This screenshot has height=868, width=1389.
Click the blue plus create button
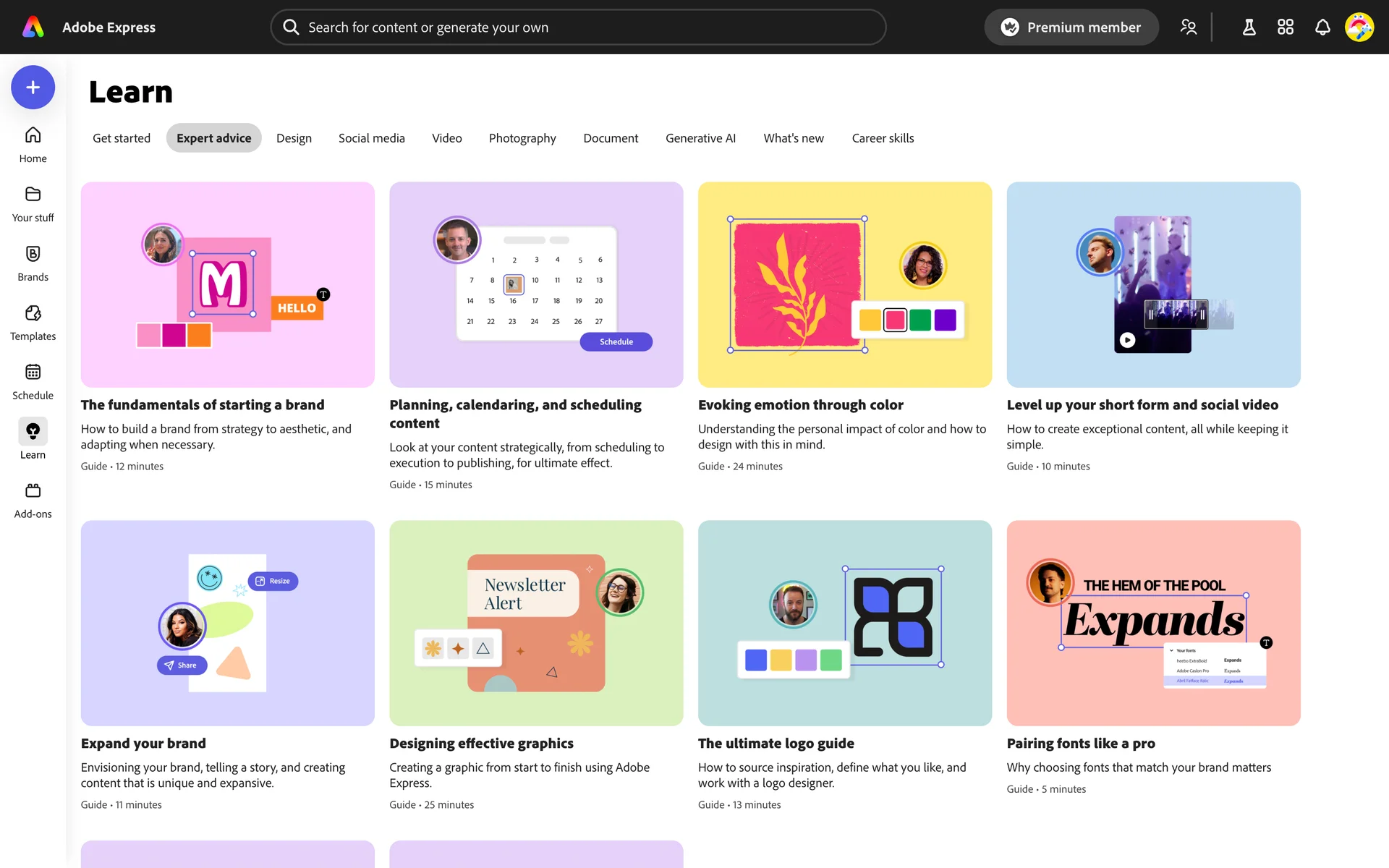[x=33, y=88]
